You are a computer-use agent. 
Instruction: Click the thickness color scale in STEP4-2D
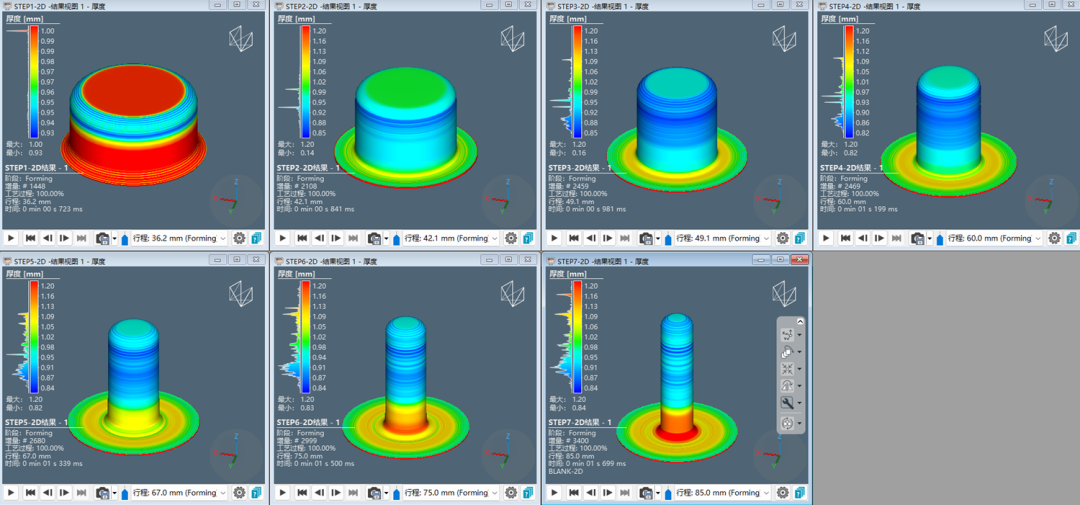[x=848, y=81]
